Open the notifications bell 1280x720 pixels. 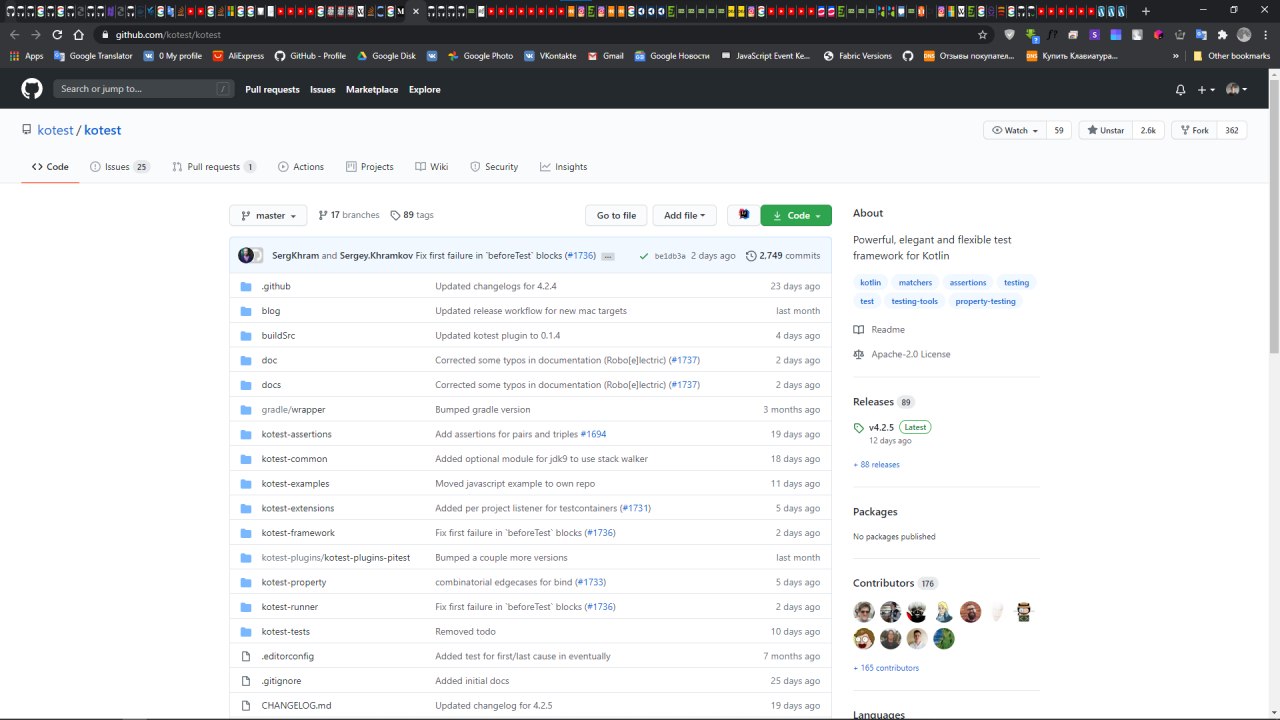point(1181,90)
